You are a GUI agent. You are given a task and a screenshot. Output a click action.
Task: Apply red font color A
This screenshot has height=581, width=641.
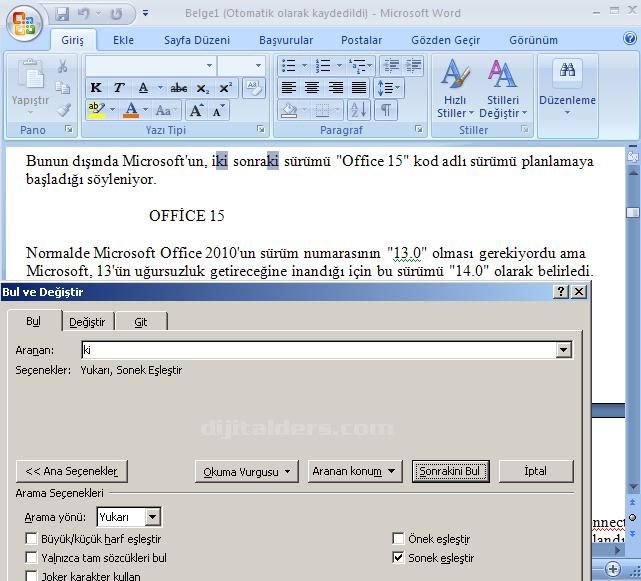(x=131, y=110)
